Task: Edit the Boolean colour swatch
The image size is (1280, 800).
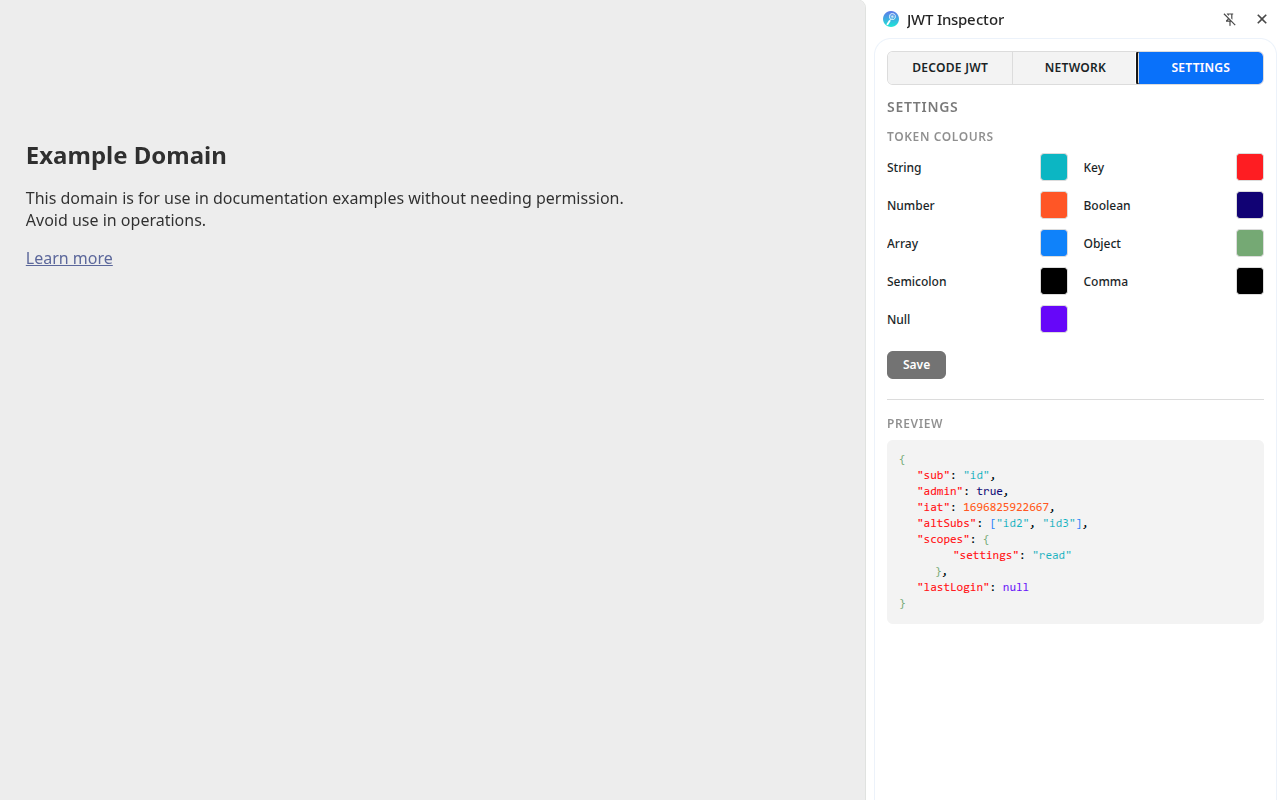Action: [x=1250, y=205]
